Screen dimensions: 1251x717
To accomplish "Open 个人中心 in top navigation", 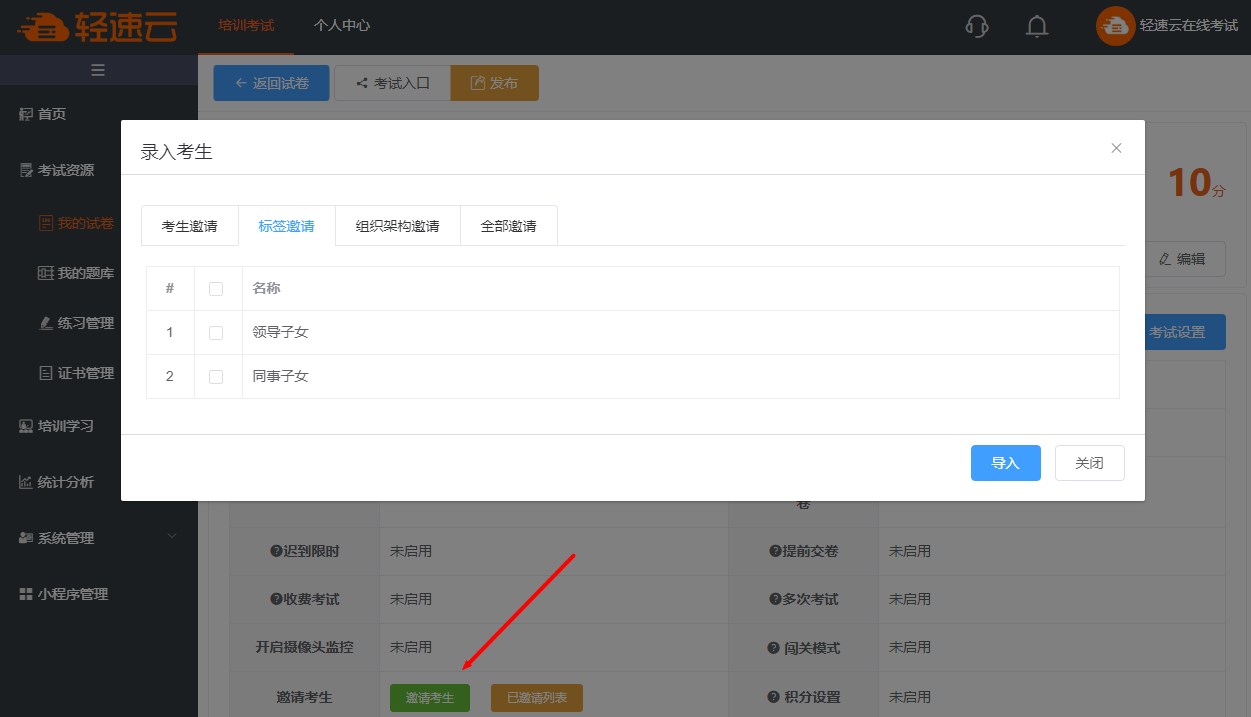I will tap(342, 26).
